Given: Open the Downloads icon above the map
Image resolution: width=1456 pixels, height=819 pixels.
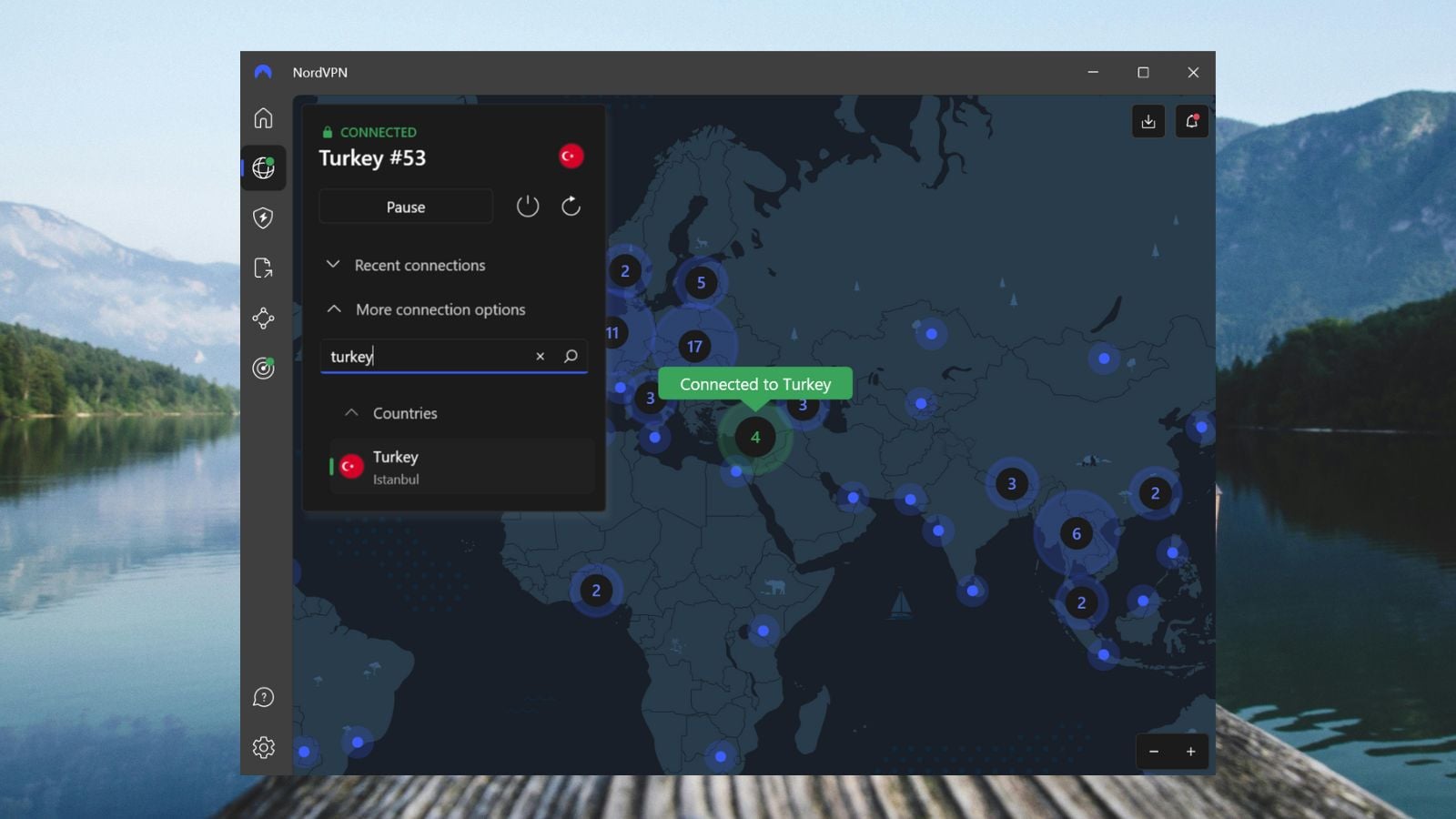Looking at the screenshot, I should tap(1148, 120).
